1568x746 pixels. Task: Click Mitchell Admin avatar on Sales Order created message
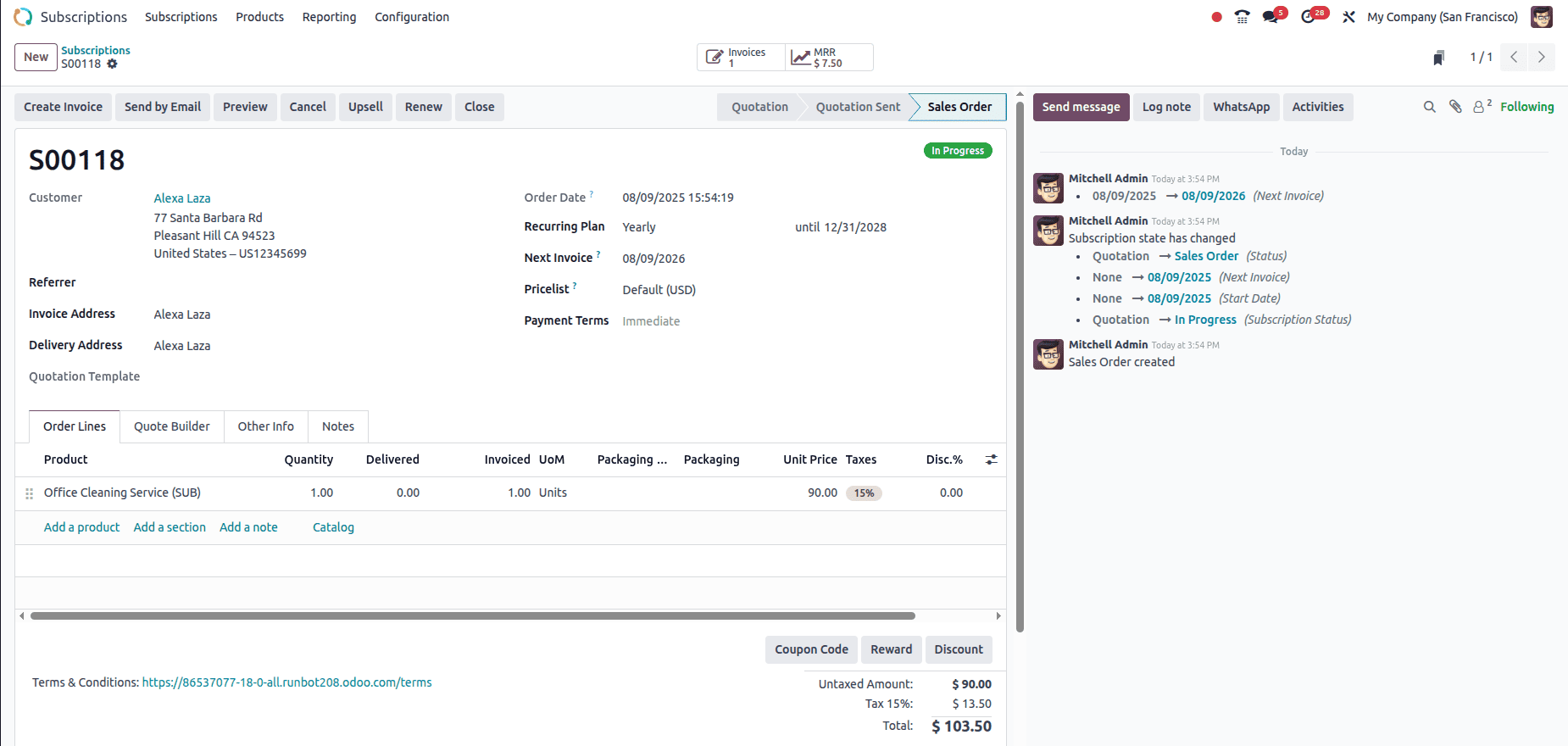click(1048, 354)
